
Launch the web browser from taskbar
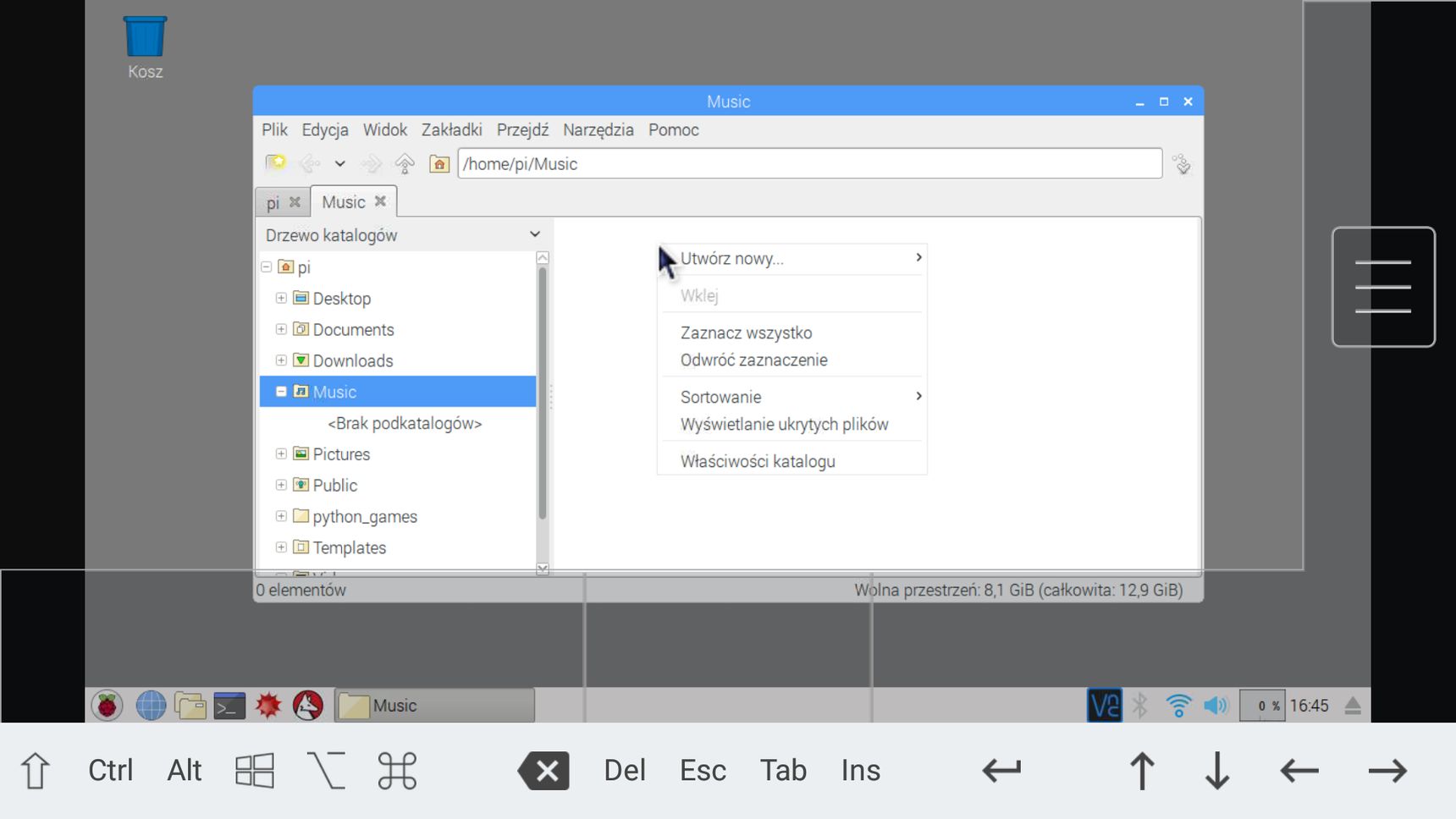pyautogui.click(x=151, y=705)
